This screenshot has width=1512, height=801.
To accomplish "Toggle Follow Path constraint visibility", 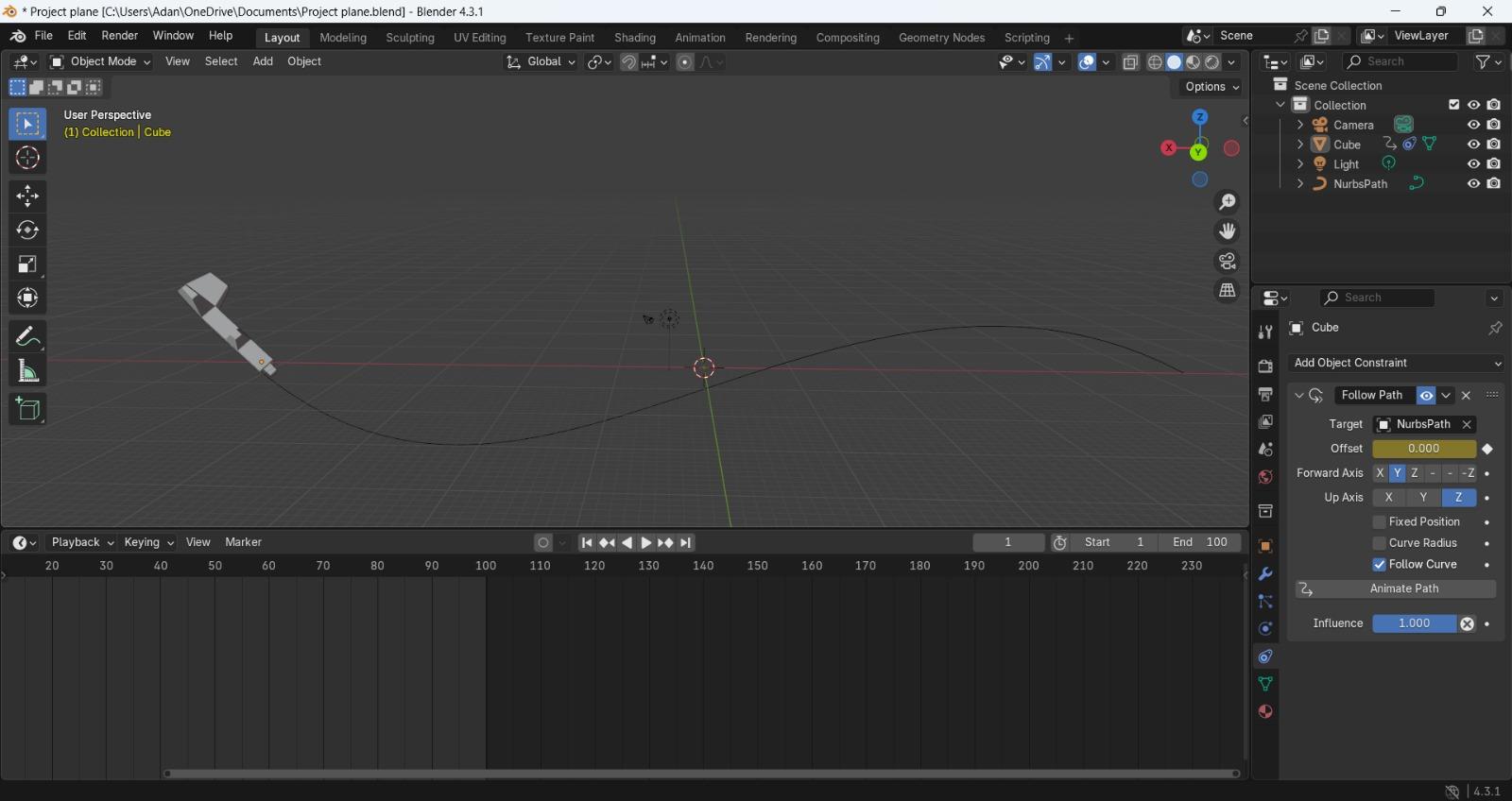I will [x=1426, y=396].
